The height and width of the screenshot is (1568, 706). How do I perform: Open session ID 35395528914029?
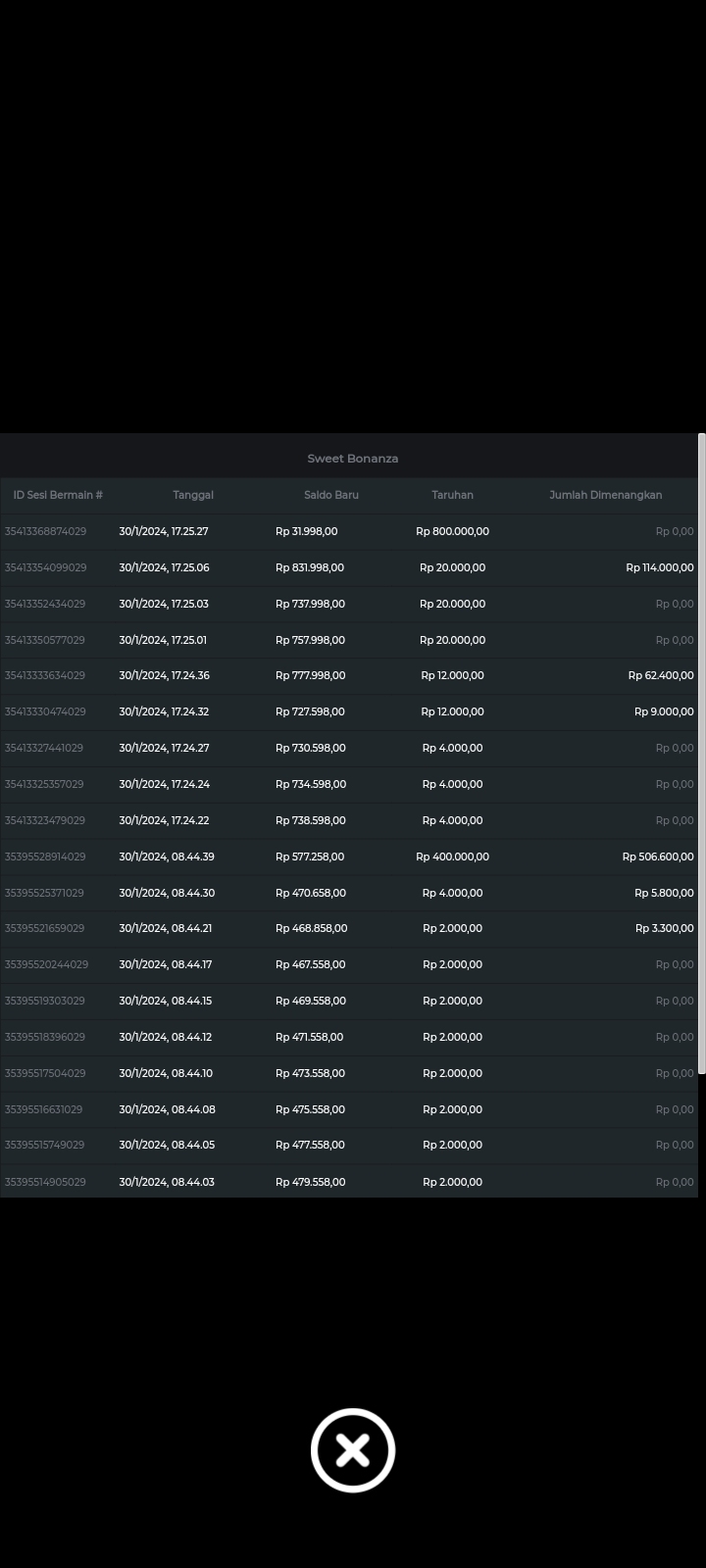point(45,857)
